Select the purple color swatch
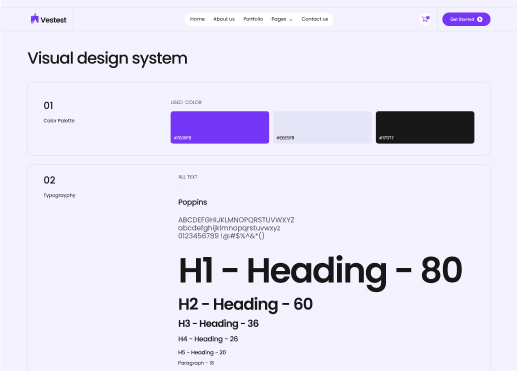The height and width of the screenshot is (371, 517). 220,127
